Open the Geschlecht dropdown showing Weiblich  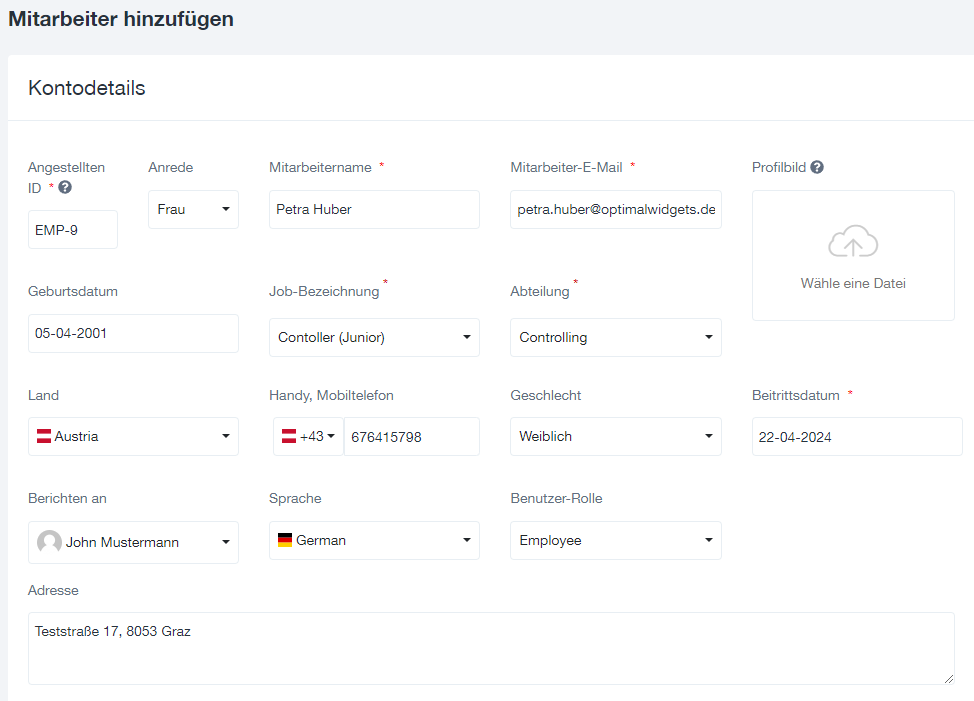click(616, 436)
